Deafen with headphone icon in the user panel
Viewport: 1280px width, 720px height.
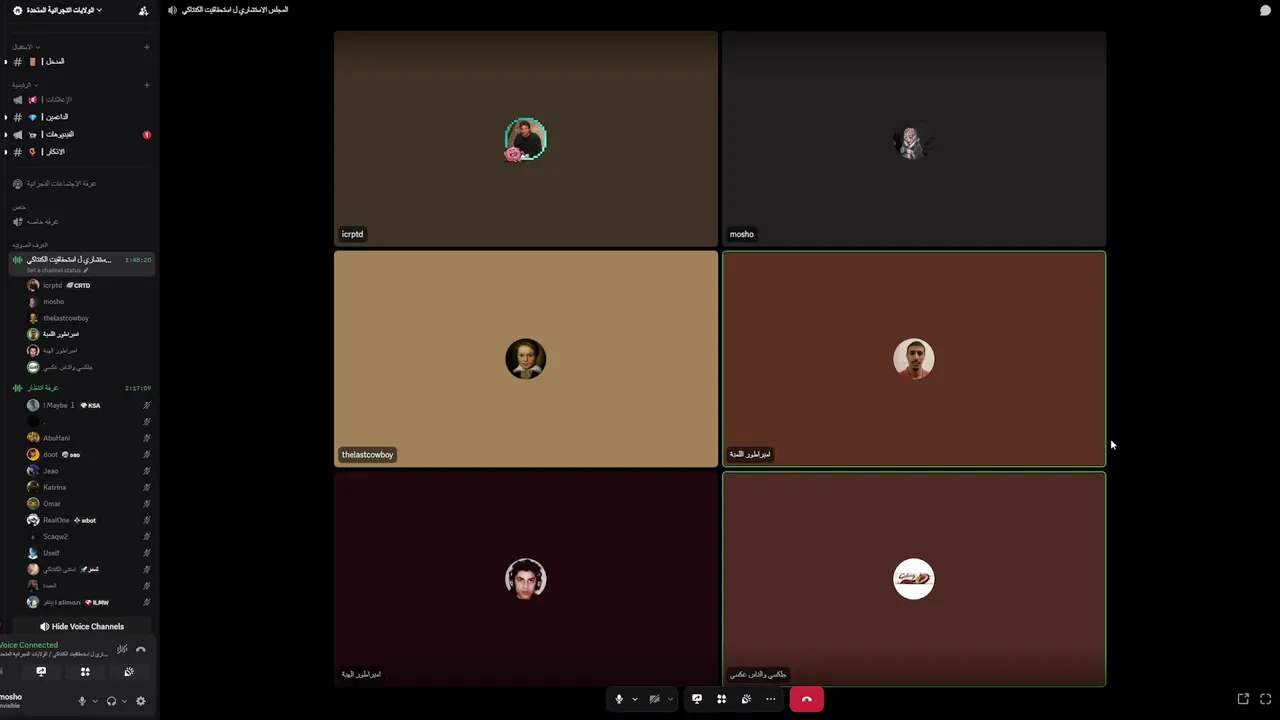coord(112,701)
